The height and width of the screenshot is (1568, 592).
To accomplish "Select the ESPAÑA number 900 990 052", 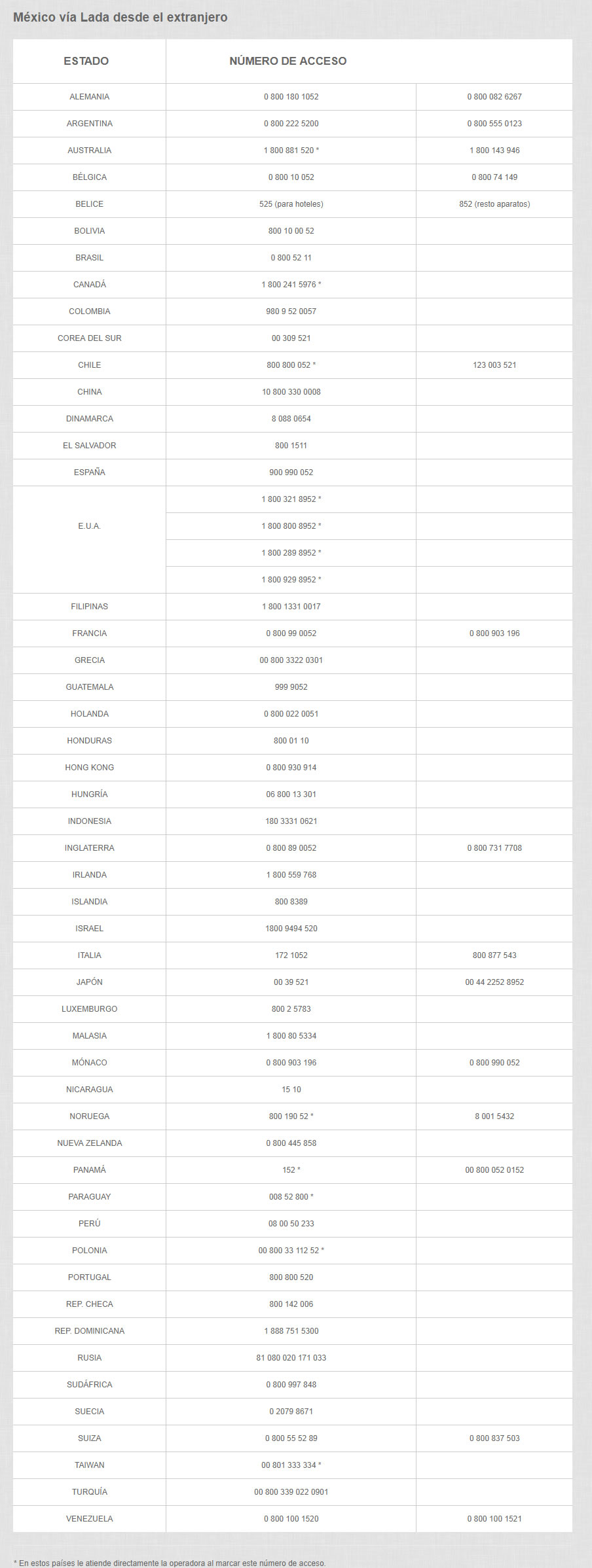I will [291, 472].
